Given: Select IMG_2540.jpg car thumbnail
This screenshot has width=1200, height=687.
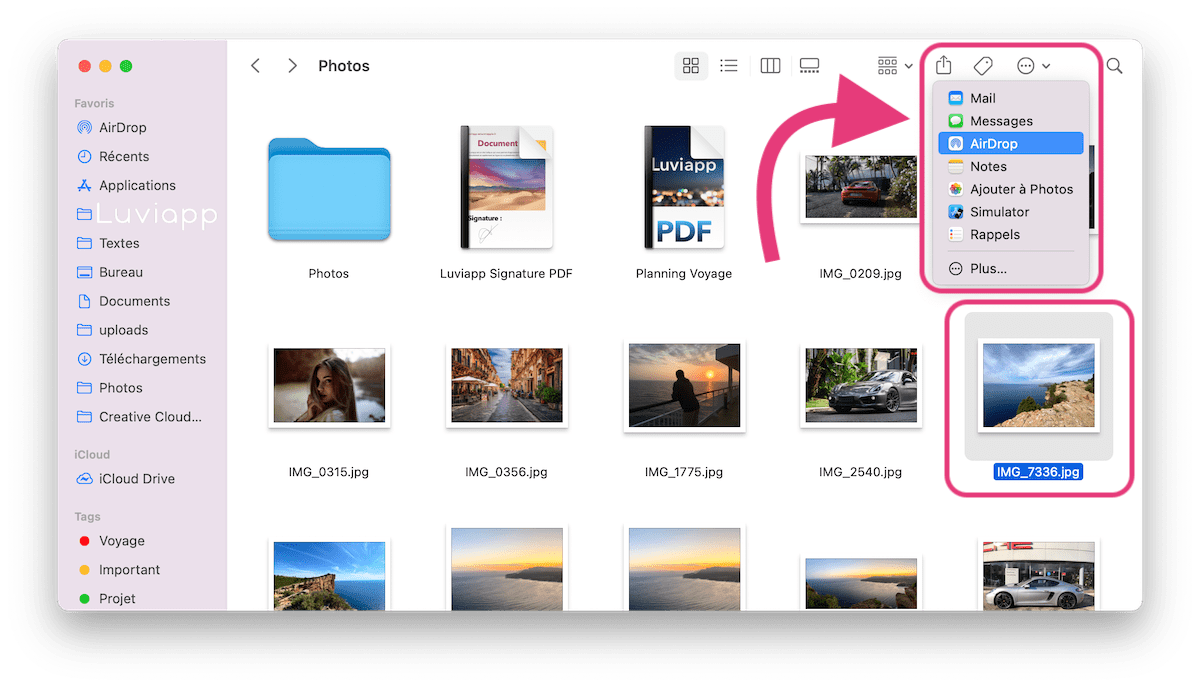Looking at the screenshot, I should point(861,385).
